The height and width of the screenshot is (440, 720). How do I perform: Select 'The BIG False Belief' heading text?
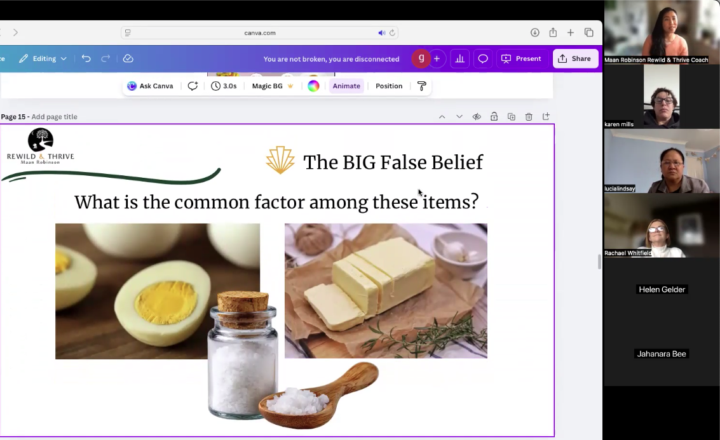coord(393,162)
